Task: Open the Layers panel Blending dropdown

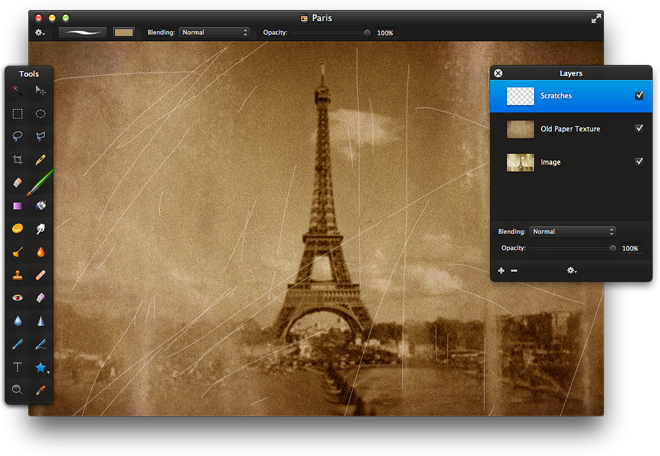Action: coord(572,232)
